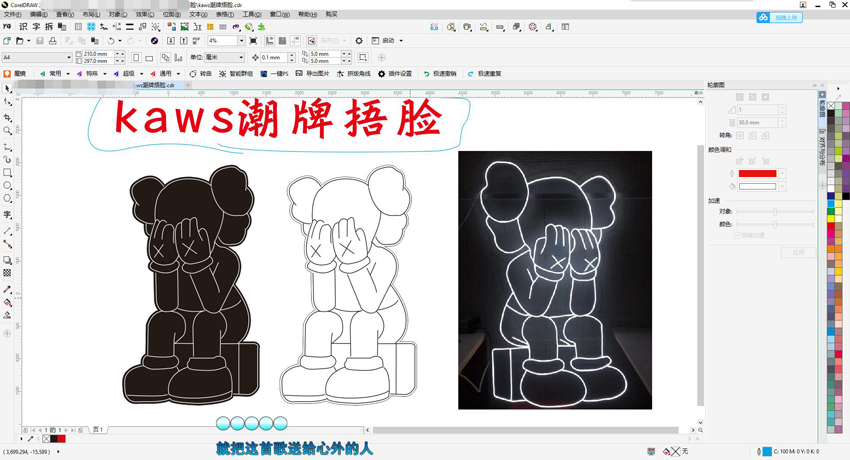The width and height of the screenshot is (850, 460).
Task: Select the Rectangle tool
Action: (7, 173)
